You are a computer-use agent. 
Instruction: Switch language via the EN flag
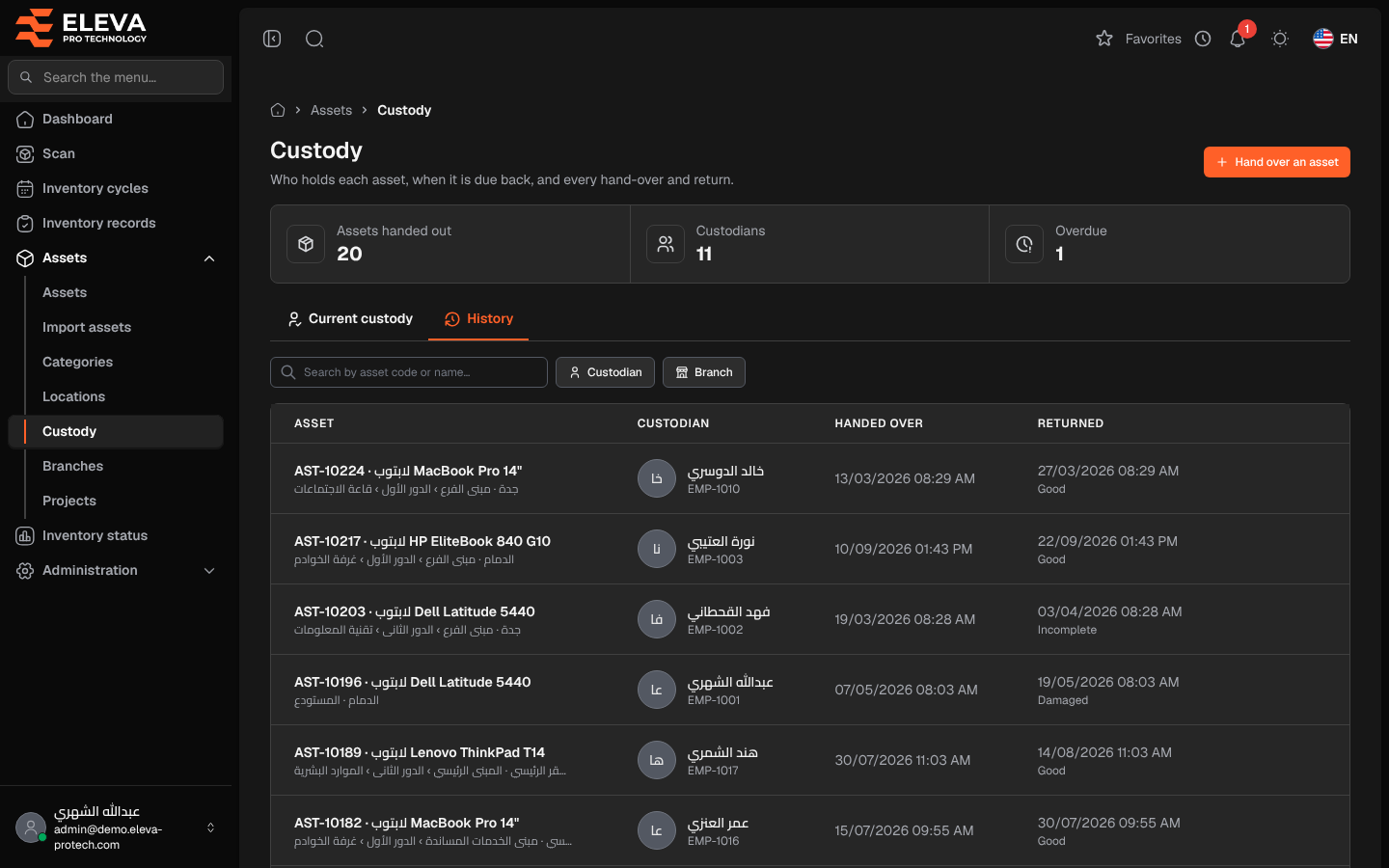coord(1335,39)
